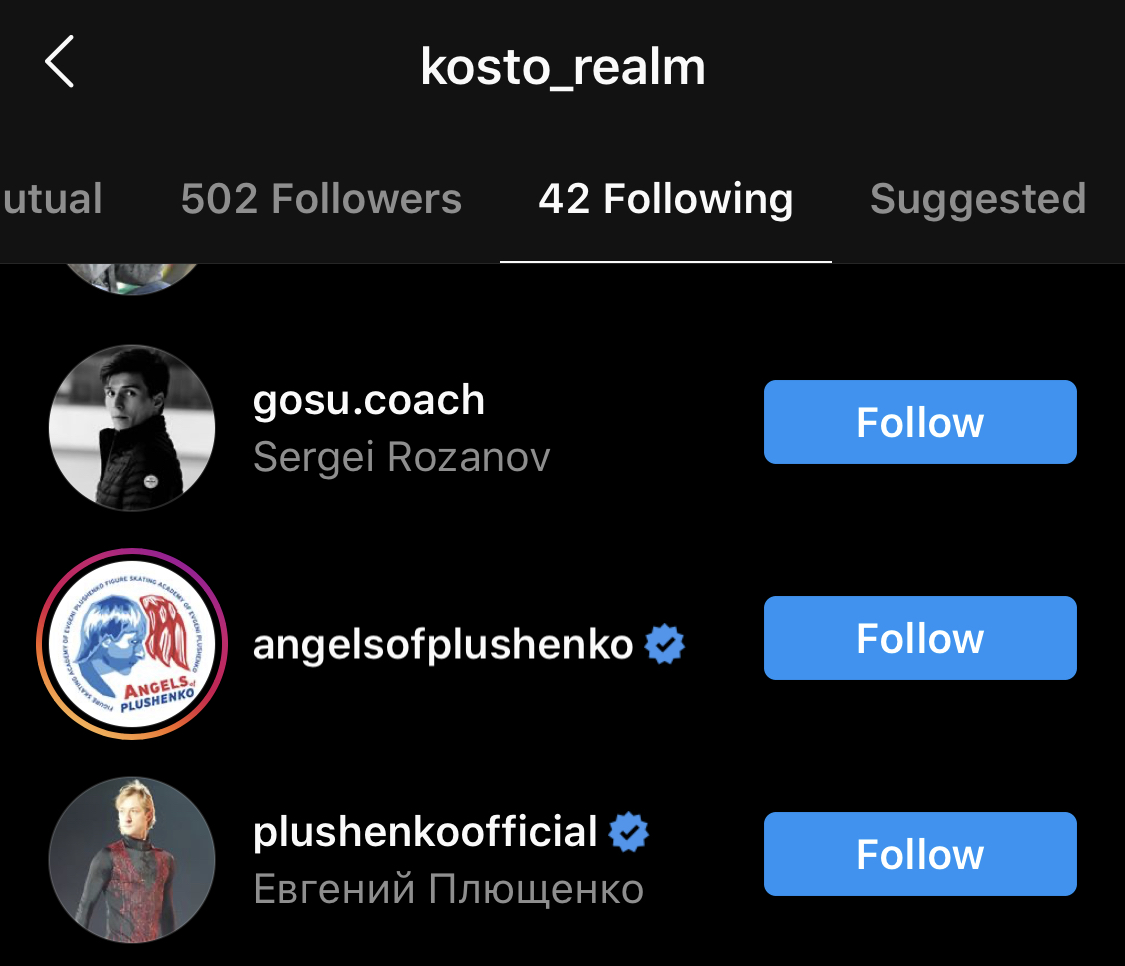The image size is (1125, 966).
Task: Tap partially visible avatar at list top
Action: pyautogui.click(x=132, y=276)
